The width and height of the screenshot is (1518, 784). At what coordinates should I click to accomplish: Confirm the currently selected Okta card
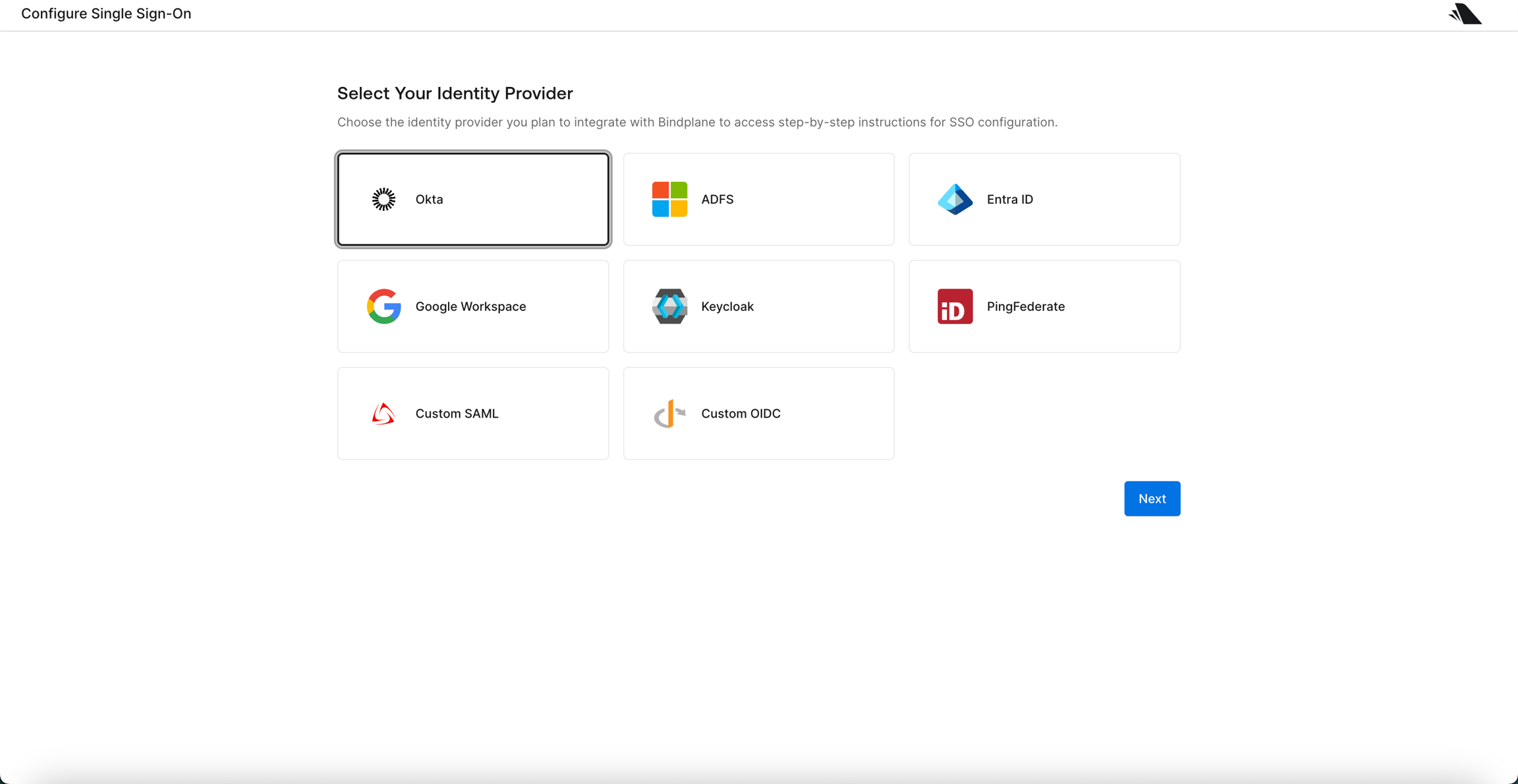472,199
